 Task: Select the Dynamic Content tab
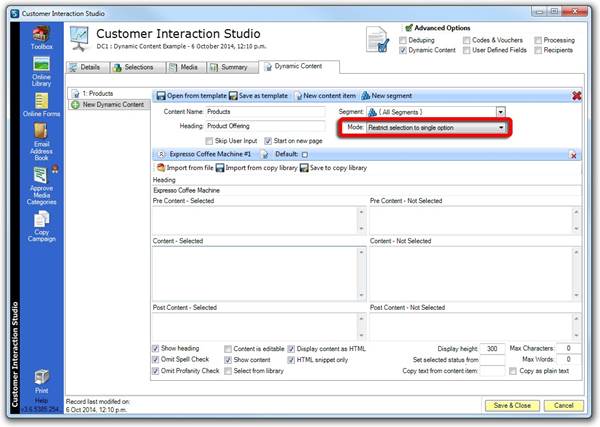298,67
